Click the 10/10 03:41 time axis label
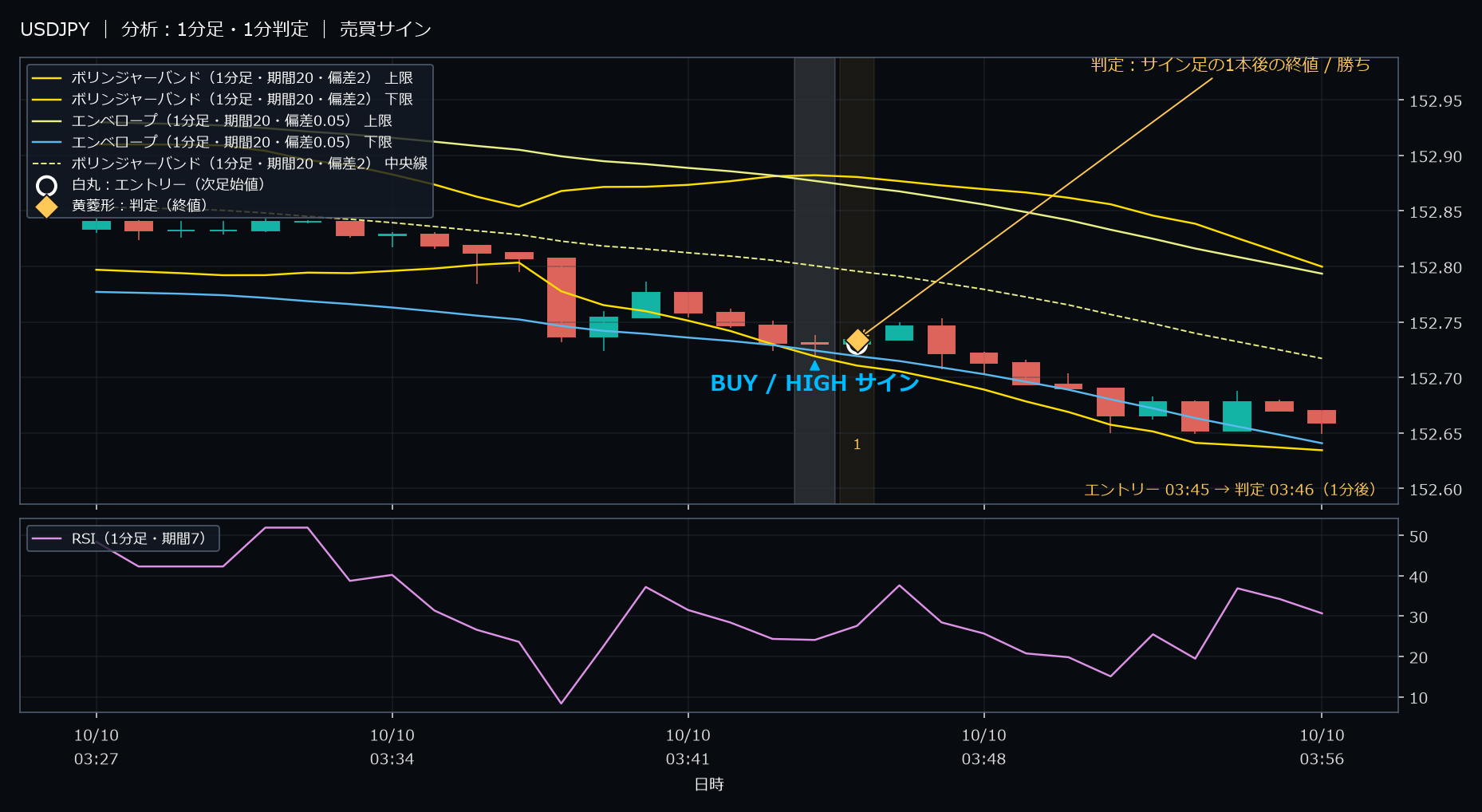This screenshot has width=1482, height=812. coord(688,747)
